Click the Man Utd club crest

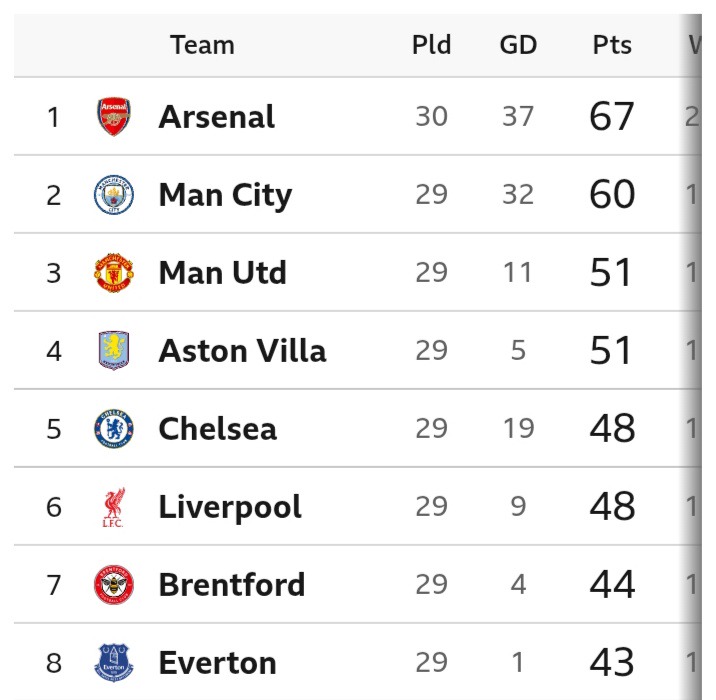point(113,273)
